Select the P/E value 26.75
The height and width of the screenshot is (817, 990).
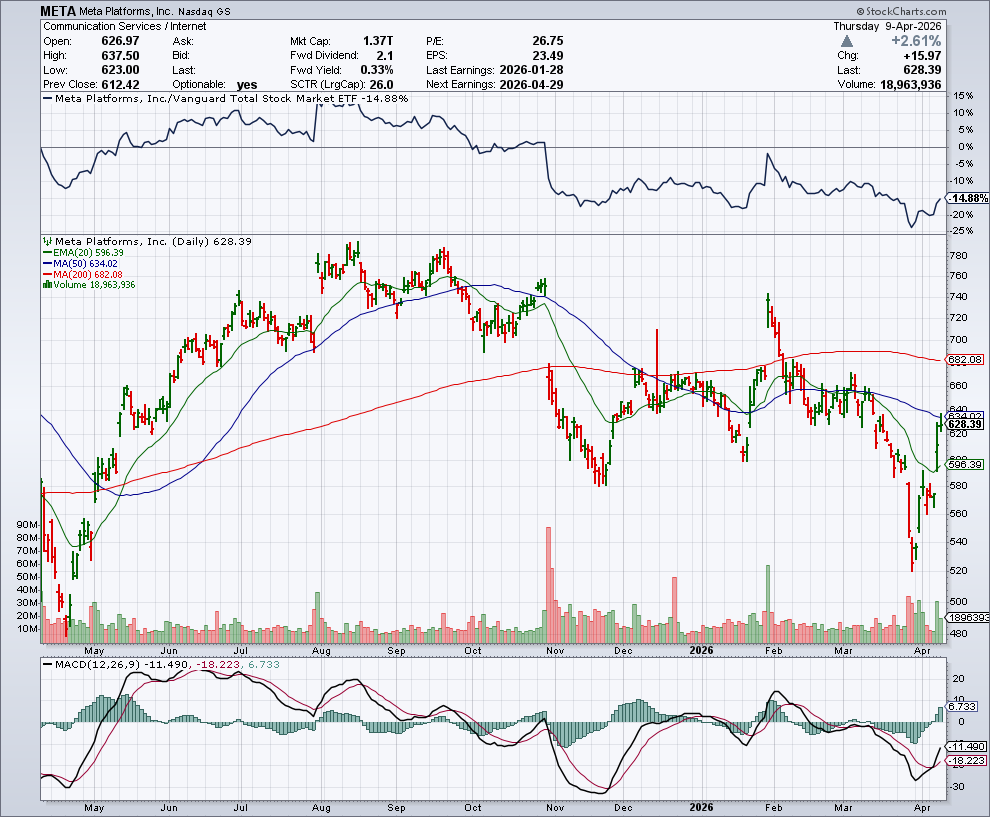(547, 40)
